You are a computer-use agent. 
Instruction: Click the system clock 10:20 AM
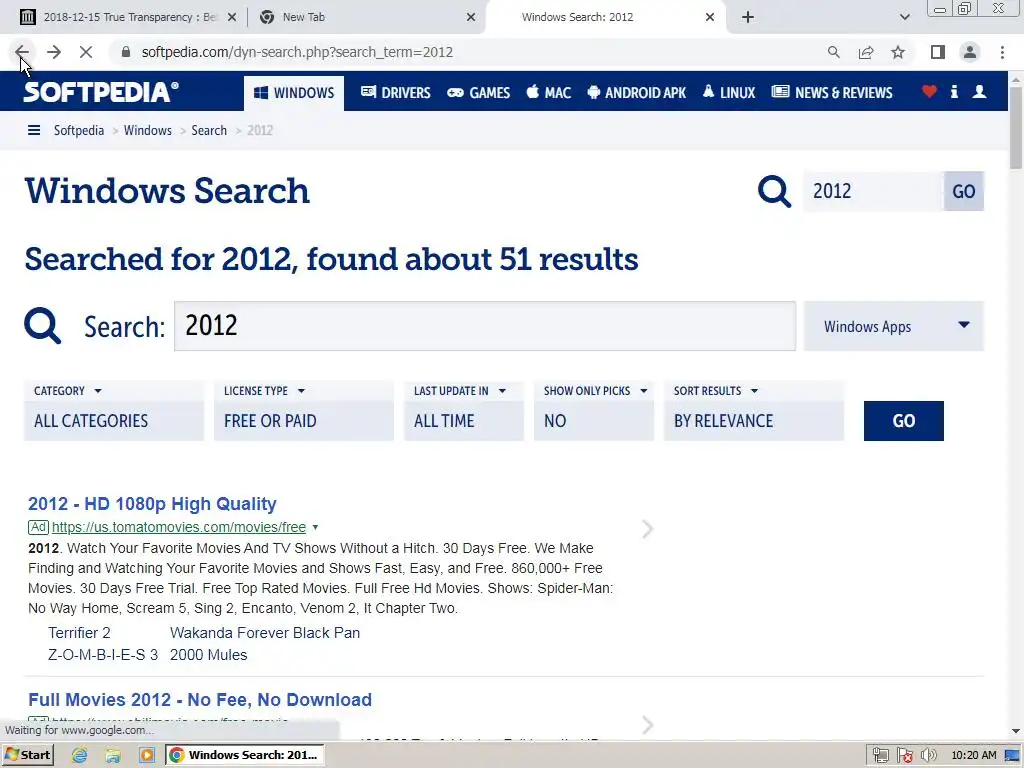click(x=974, y=755)
